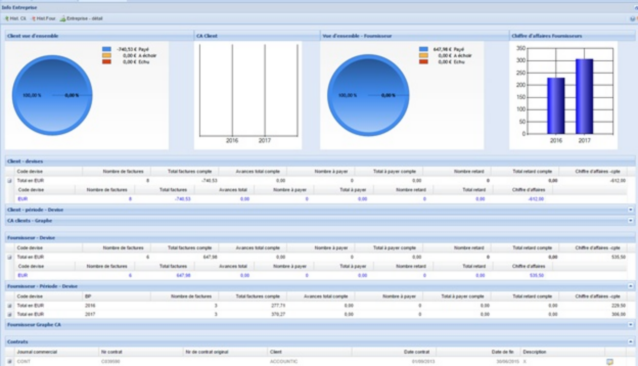Open the Hist. Four toolbar item

coord(43,19)
